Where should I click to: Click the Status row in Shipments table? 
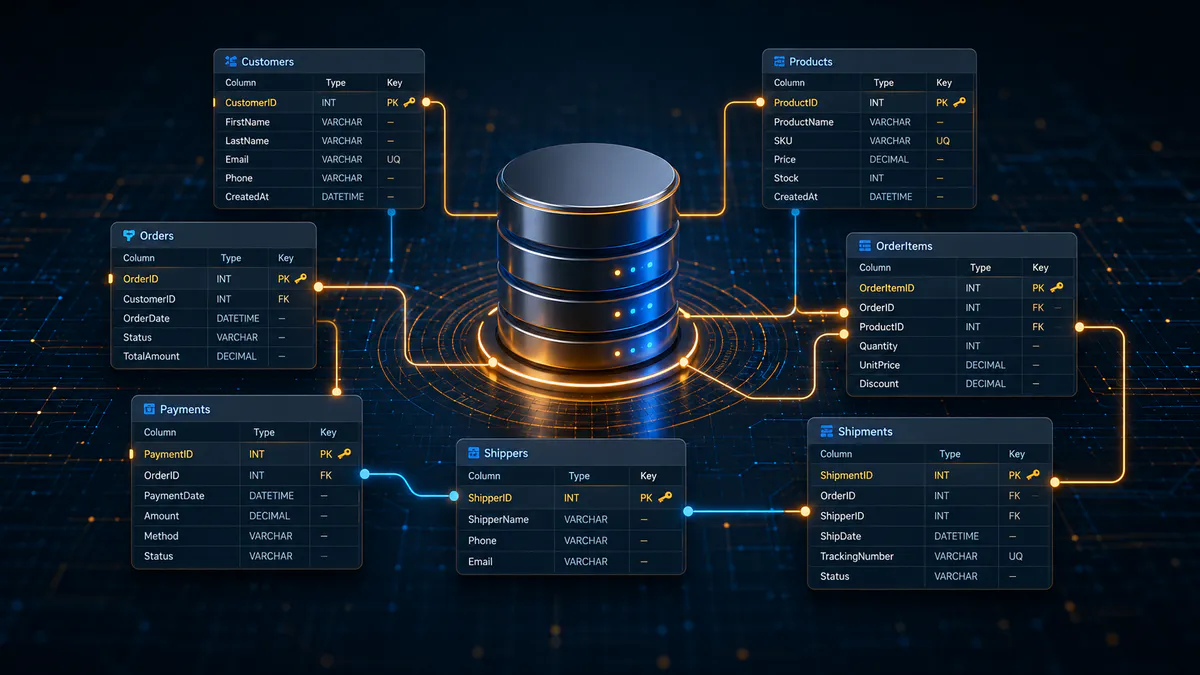pos(930,576)
